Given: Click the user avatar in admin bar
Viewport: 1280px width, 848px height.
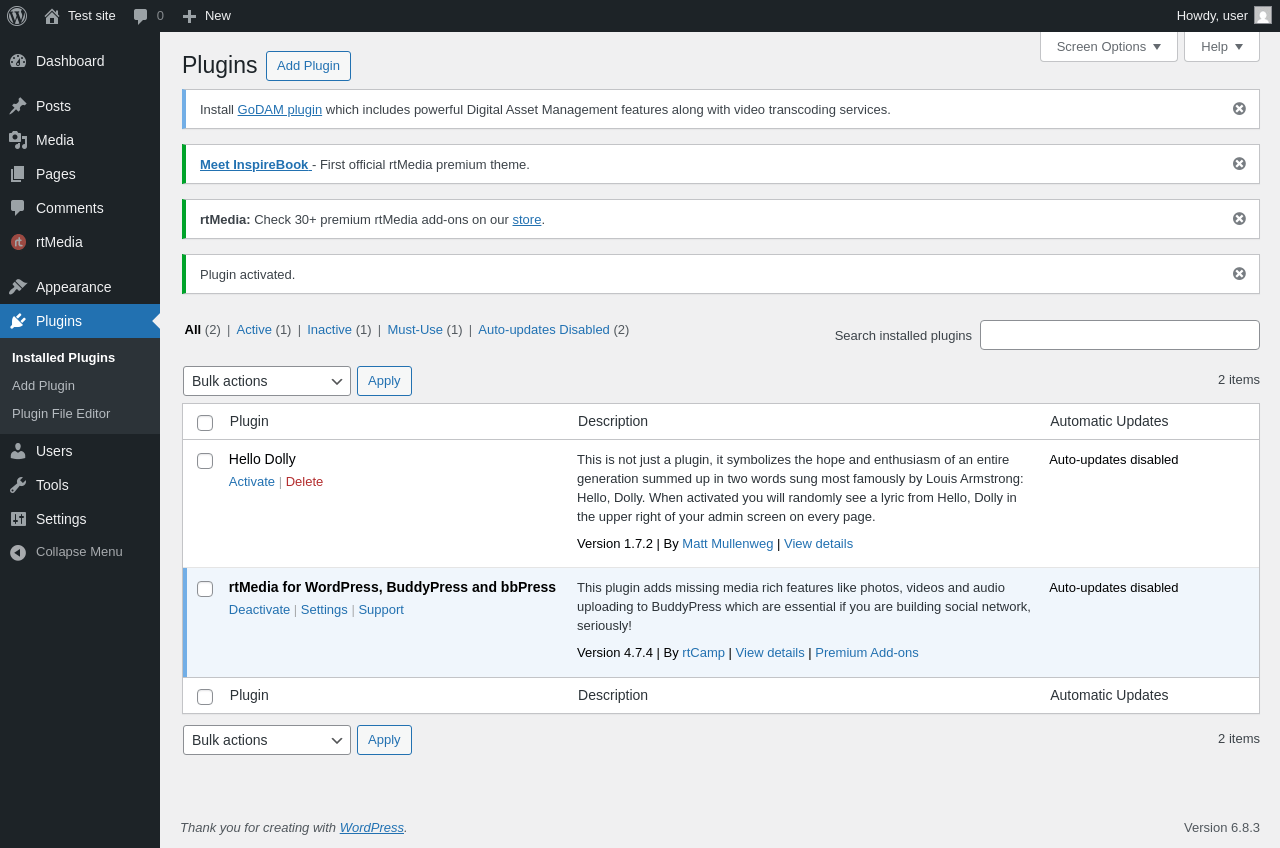Looking at the screenshot, I should [x=1263, y=16].
